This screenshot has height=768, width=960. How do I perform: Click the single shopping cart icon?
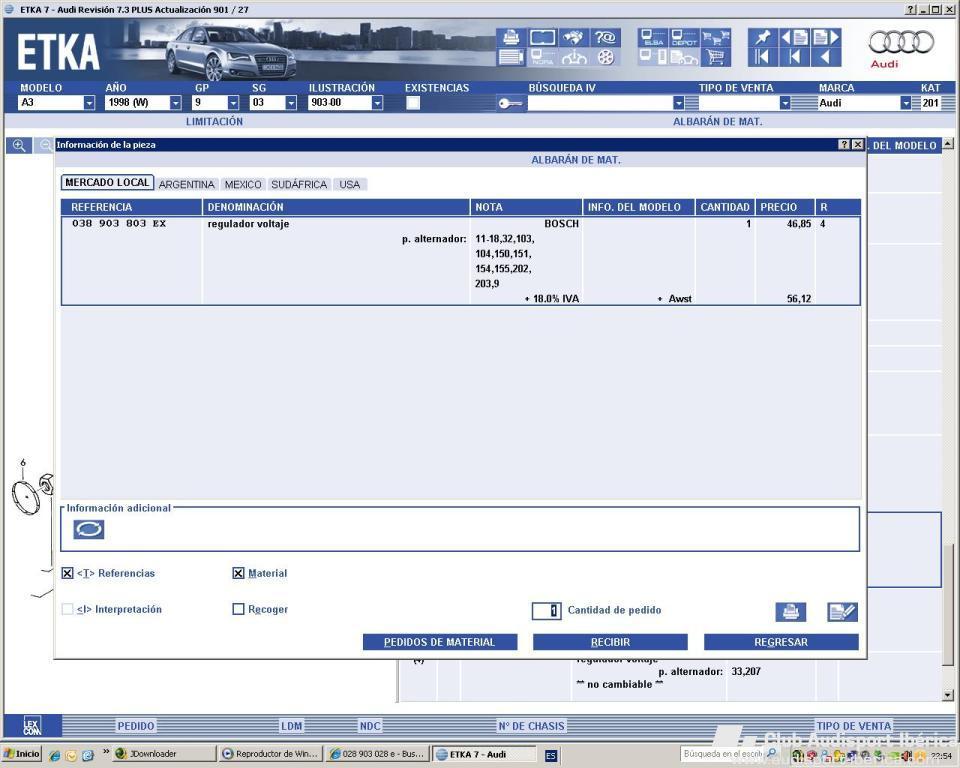click(x=715, y=57)
